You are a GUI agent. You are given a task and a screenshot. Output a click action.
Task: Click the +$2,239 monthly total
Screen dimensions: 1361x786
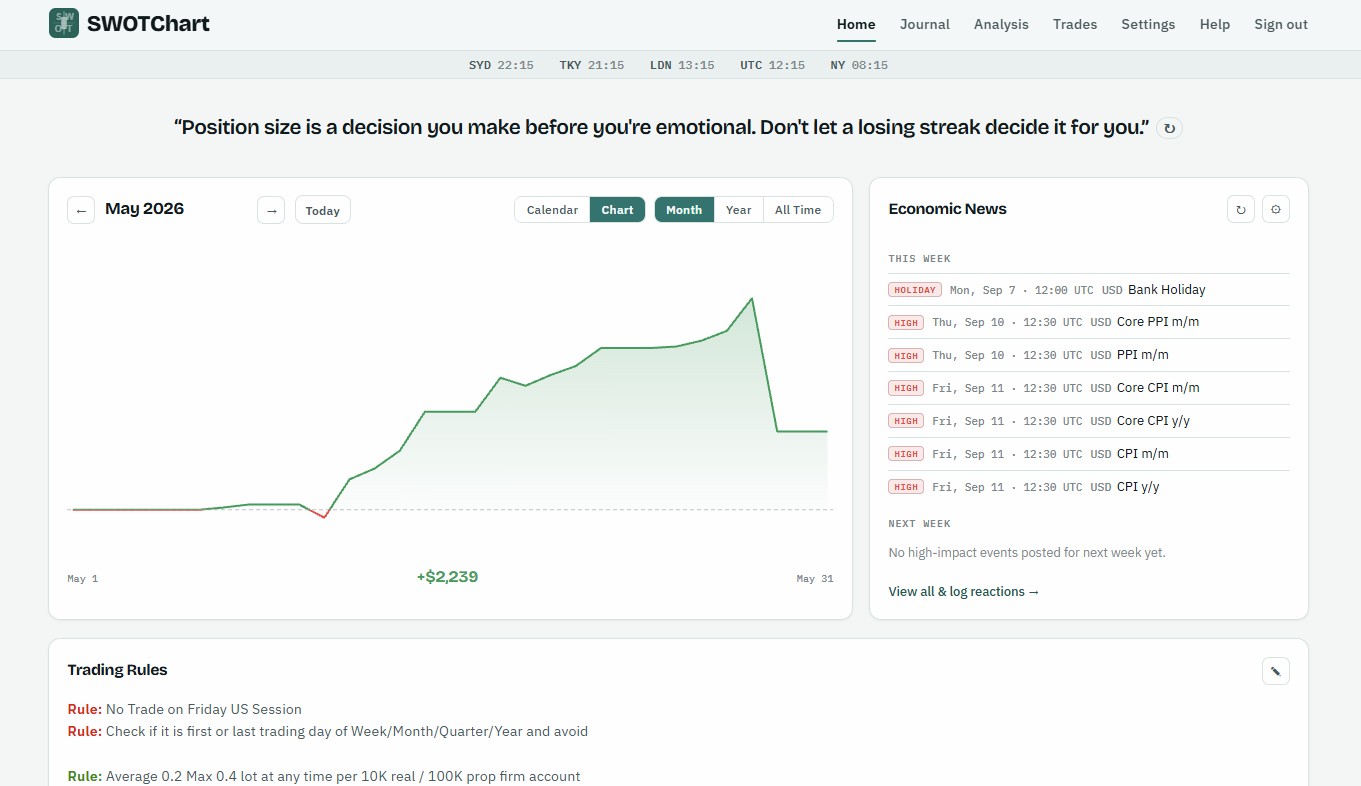tap(447, 577)
